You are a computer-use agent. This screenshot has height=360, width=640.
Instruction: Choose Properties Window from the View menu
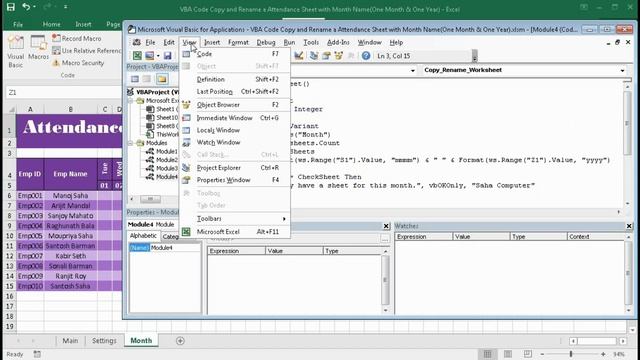(x=236, y=180)
